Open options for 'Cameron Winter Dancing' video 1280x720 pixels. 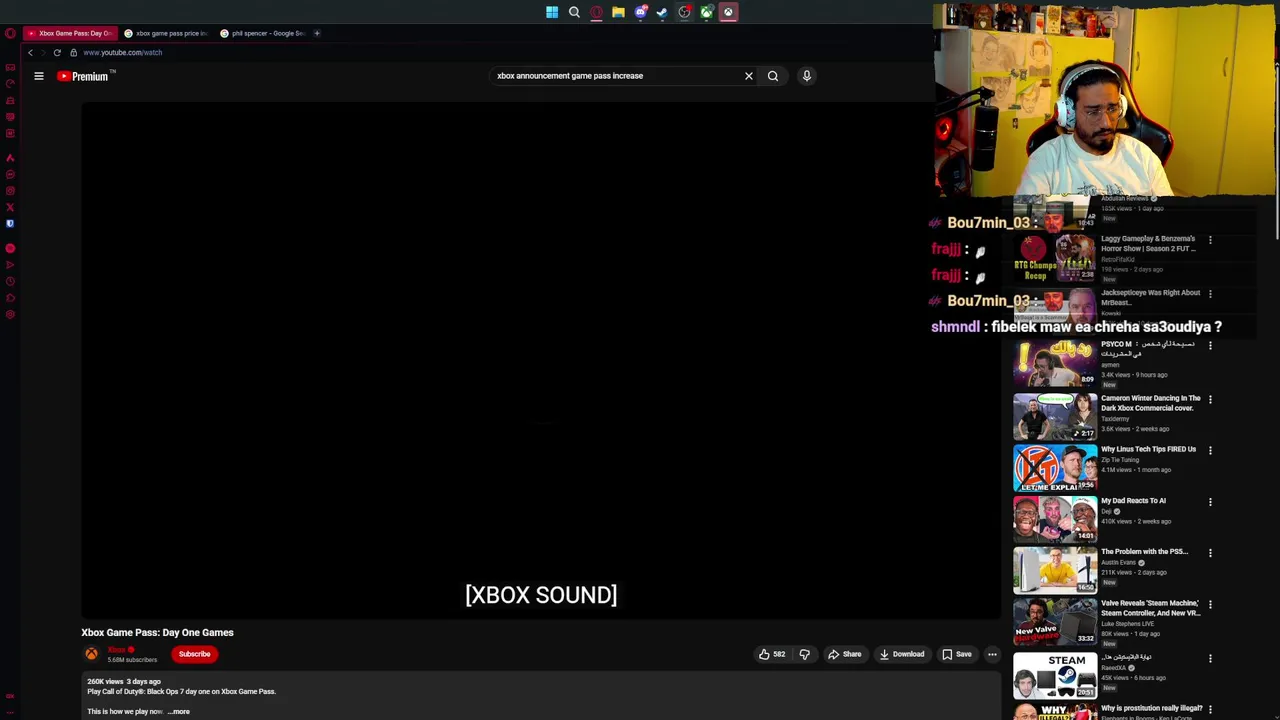[x=1210, y=400]
